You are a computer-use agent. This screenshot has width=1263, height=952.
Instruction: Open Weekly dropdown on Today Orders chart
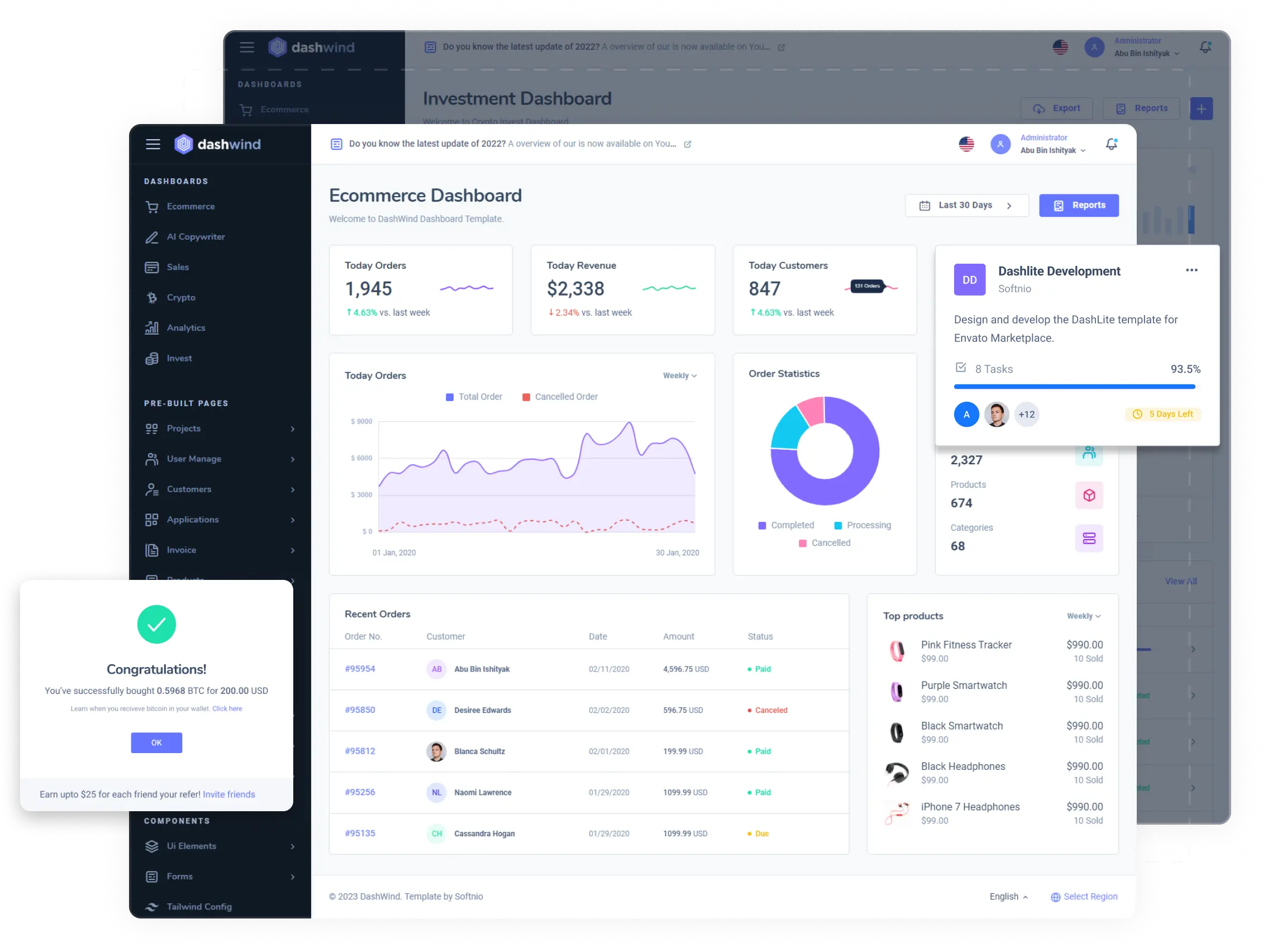coord(679,376)
